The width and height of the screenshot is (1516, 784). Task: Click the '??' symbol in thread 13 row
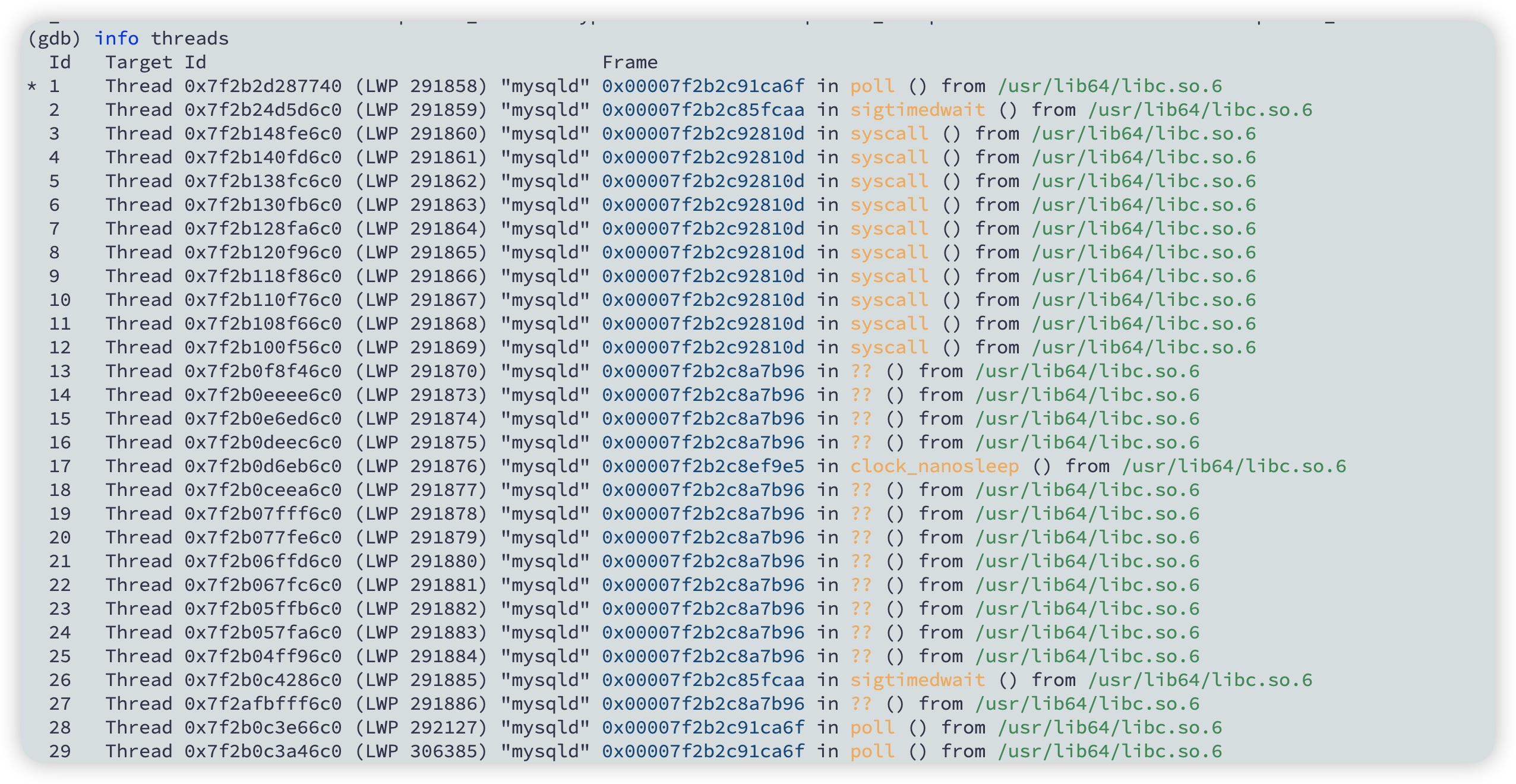tap(861, 371)
